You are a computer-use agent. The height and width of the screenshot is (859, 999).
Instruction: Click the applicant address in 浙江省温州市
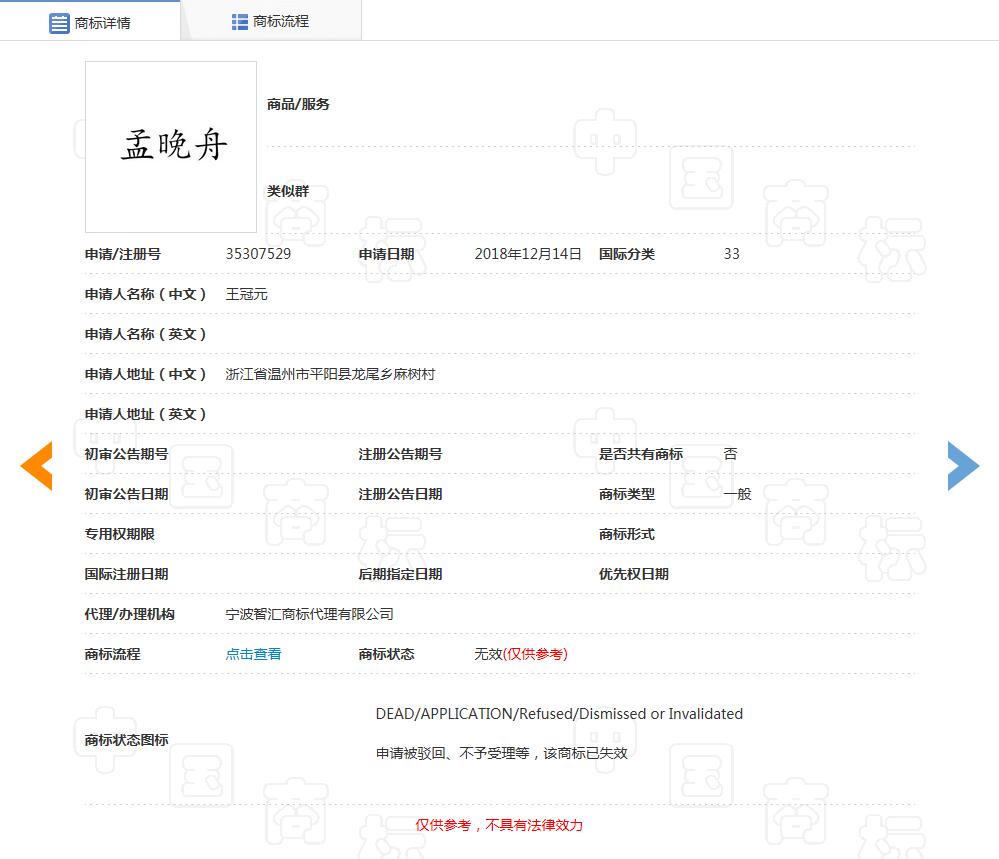click(330, 374)
